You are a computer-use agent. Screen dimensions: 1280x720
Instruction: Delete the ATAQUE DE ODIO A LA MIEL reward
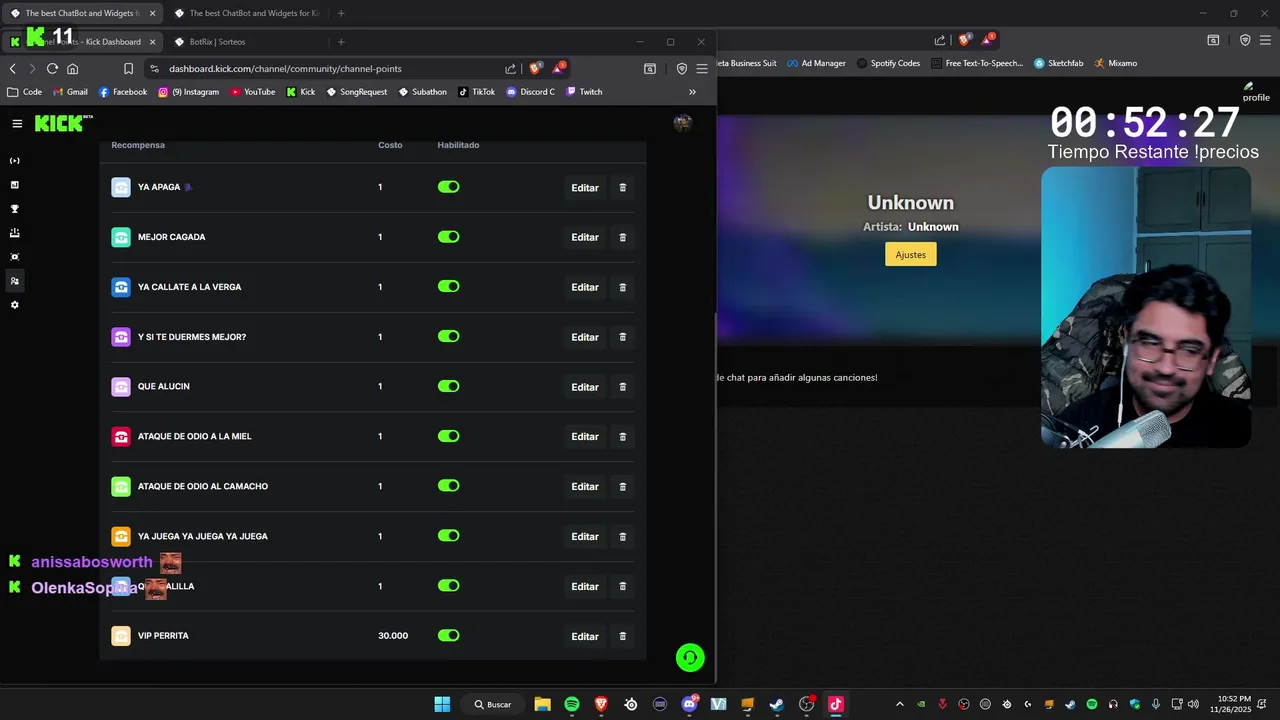coord(623,436)
